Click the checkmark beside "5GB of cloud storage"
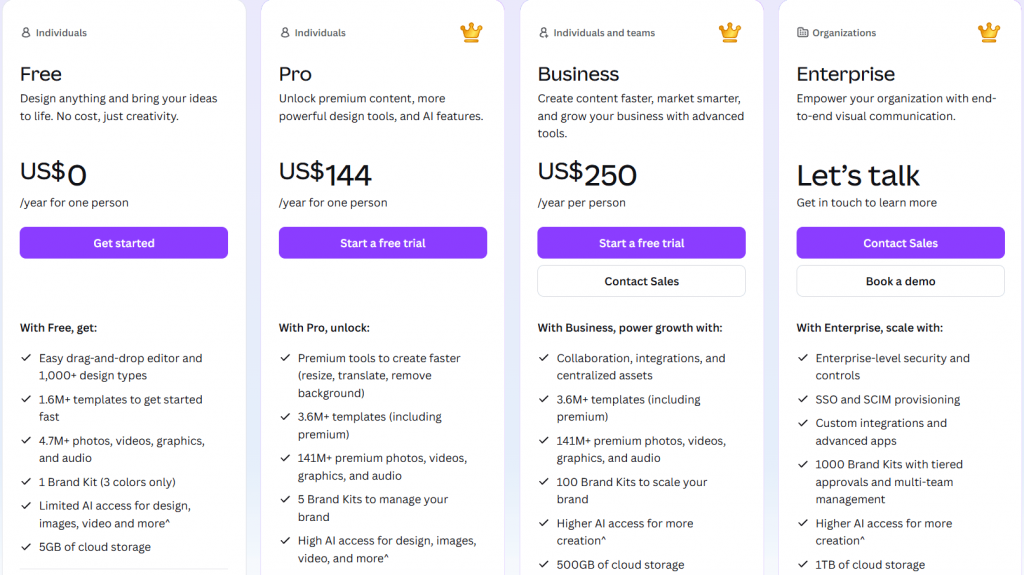The image size is (1024, 575). (26, 547)
